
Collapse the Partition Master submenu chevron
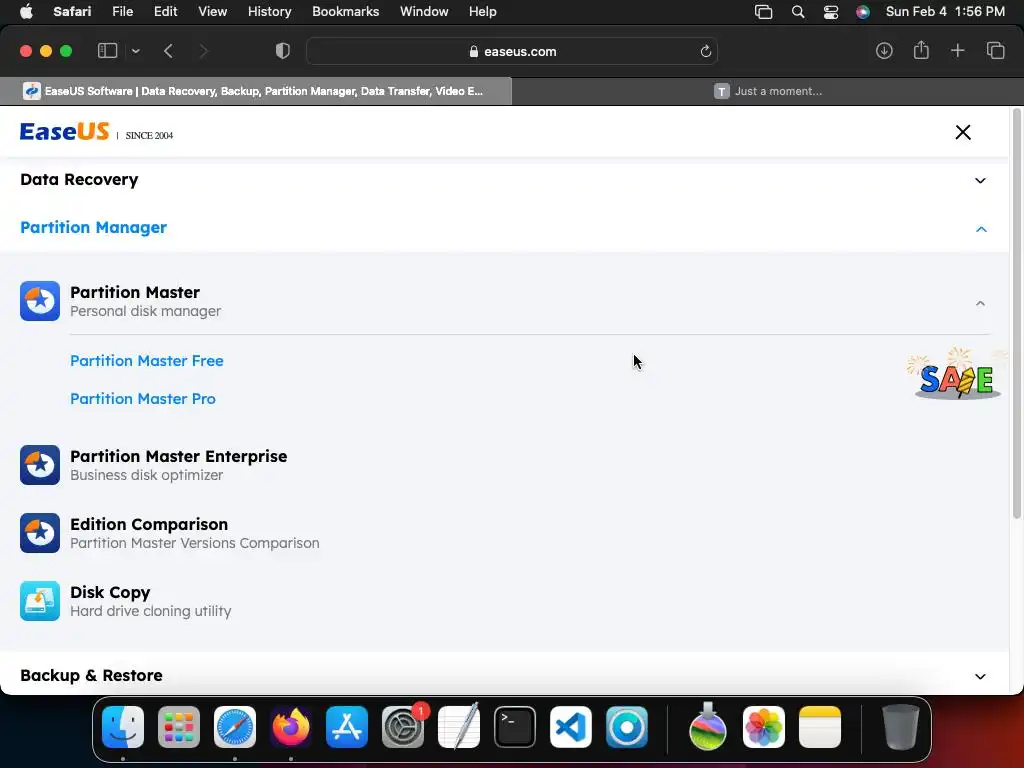980,303
